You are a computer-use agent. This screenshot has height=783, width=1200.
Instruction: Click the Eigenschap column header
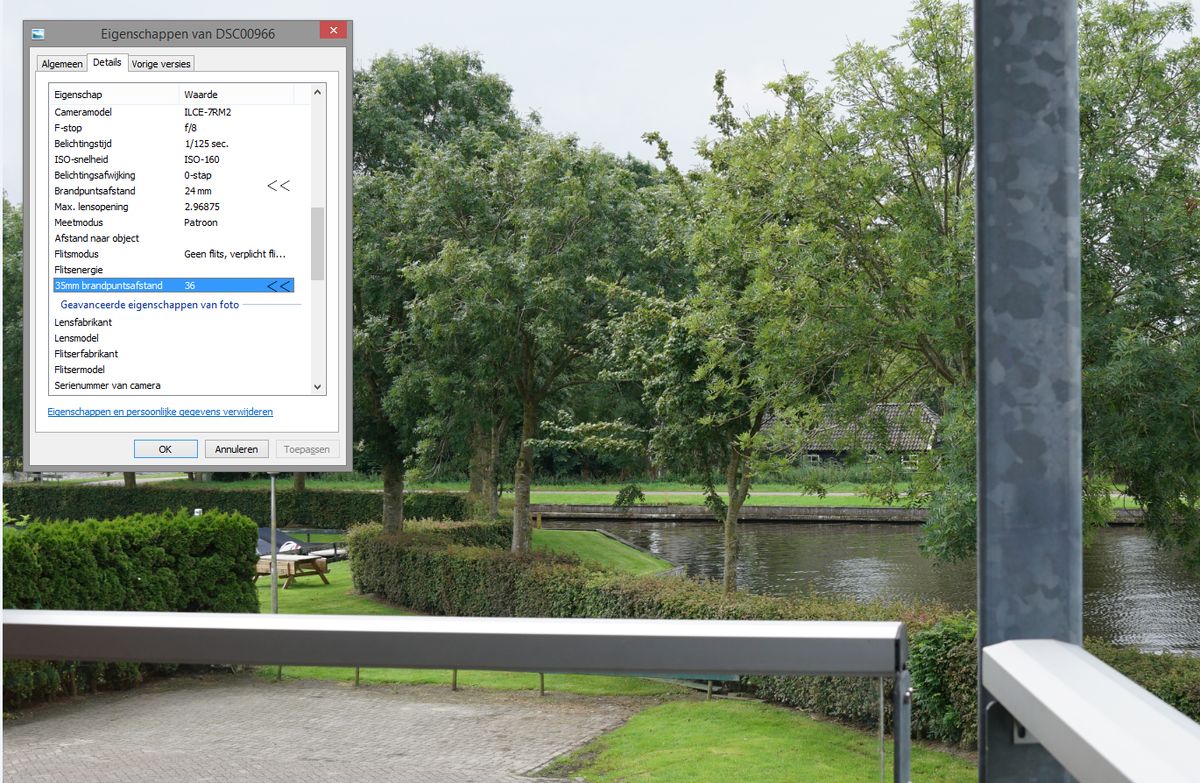(x=114, y=94)
